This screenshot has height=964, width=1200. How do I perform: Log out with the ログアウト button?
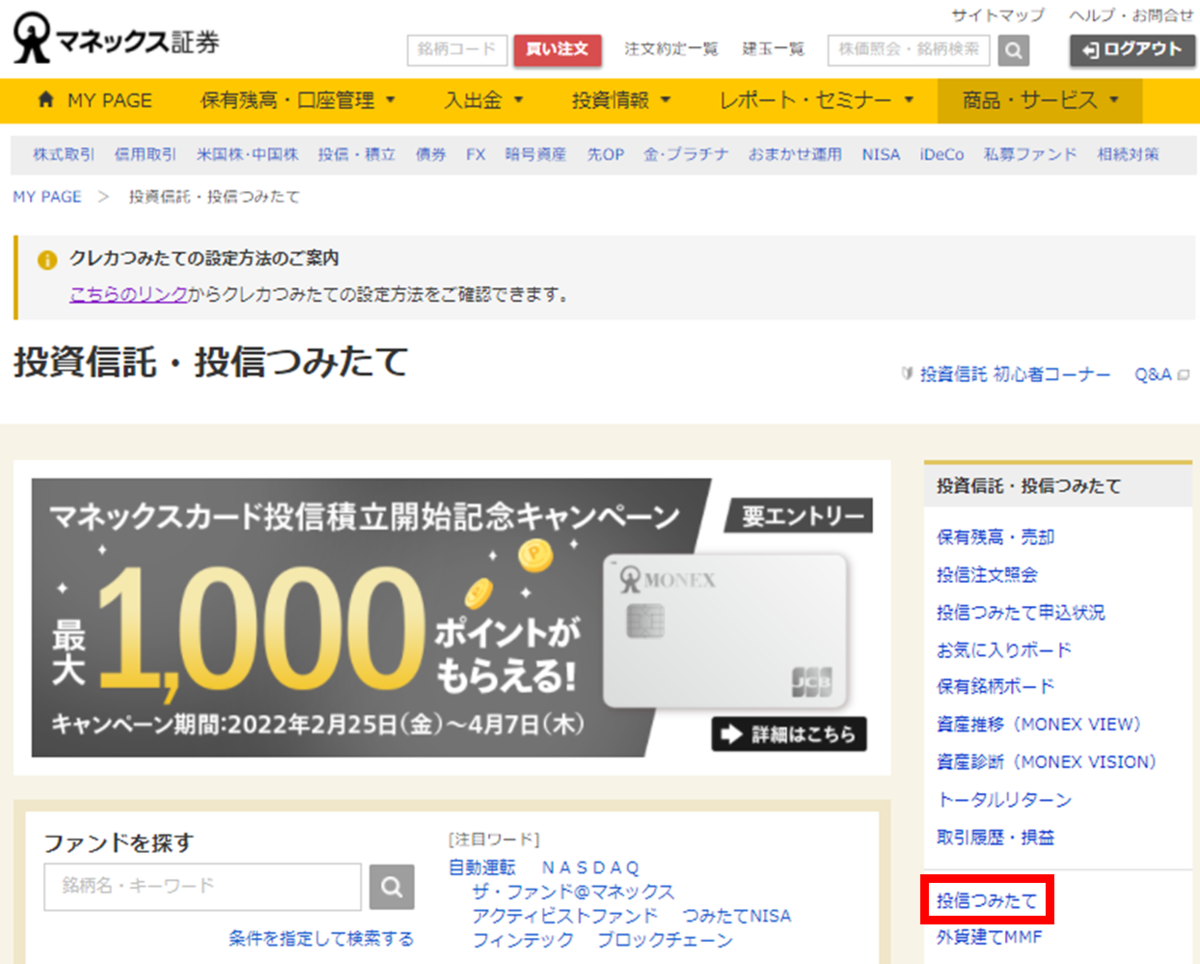click(x=1132, y=50)
